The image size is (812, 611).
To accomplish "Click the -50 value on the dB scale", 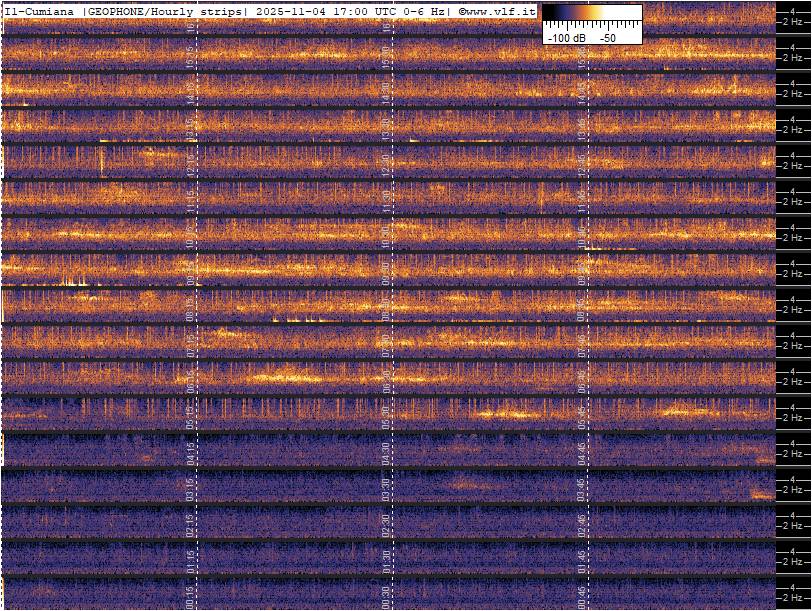I will [607, 37].
